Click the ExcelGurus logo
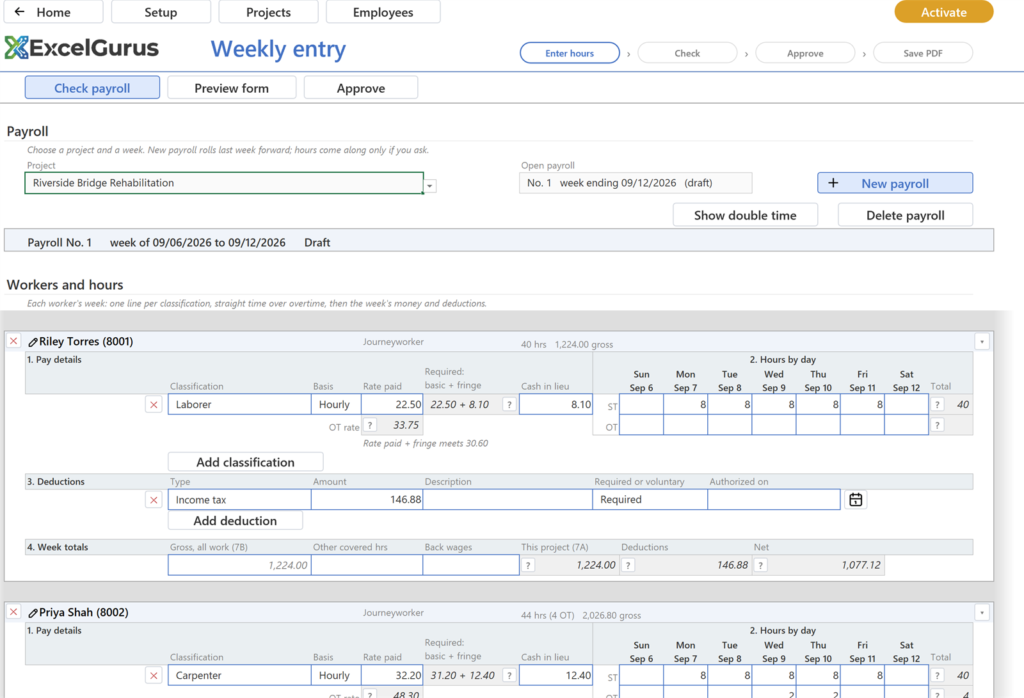Image resolution: width=1024 pixels, height=698 pixels. point(82,48)
